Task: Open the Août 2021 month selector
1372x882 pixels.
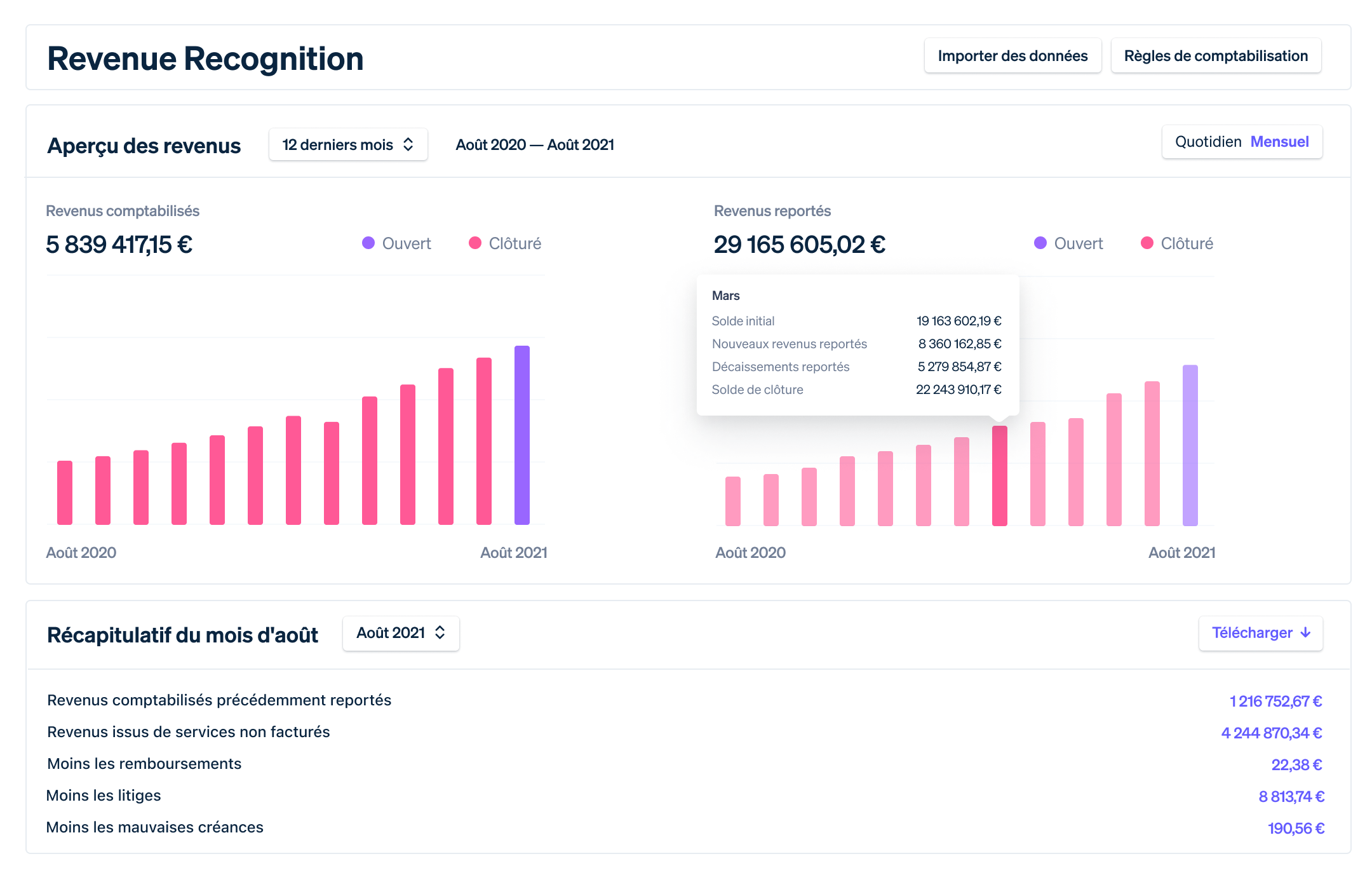Action: pos(401,633)
